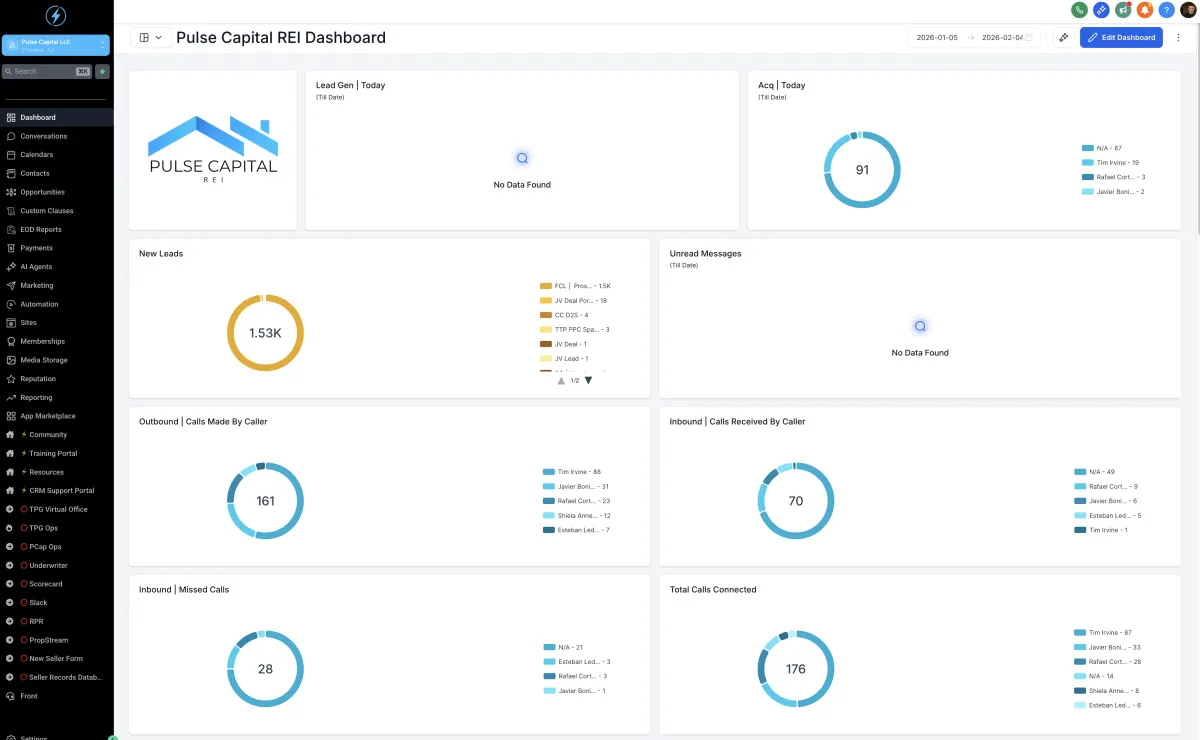
Task: Click the green phone dialer icon
Action: [x=1079, y=9]
